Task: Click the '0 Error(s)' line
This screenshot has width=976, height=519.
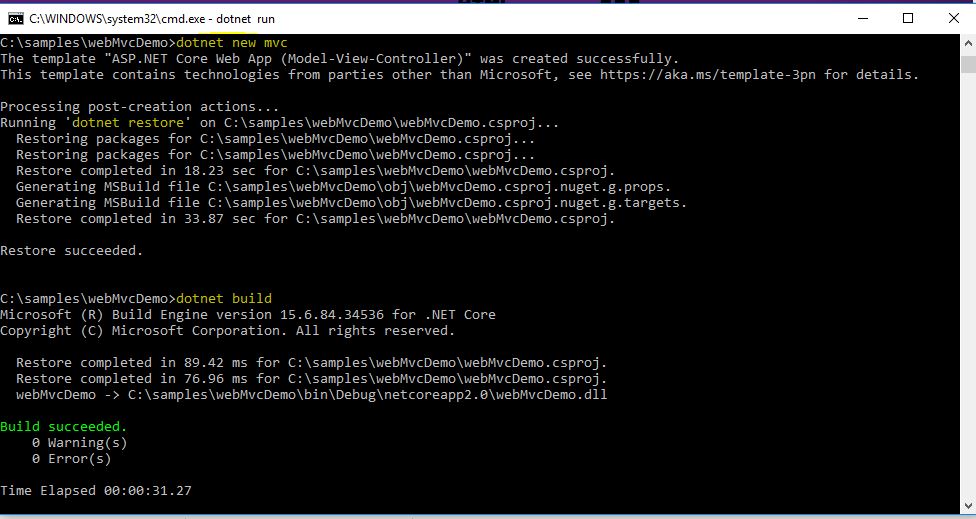Action: (71, 459)
